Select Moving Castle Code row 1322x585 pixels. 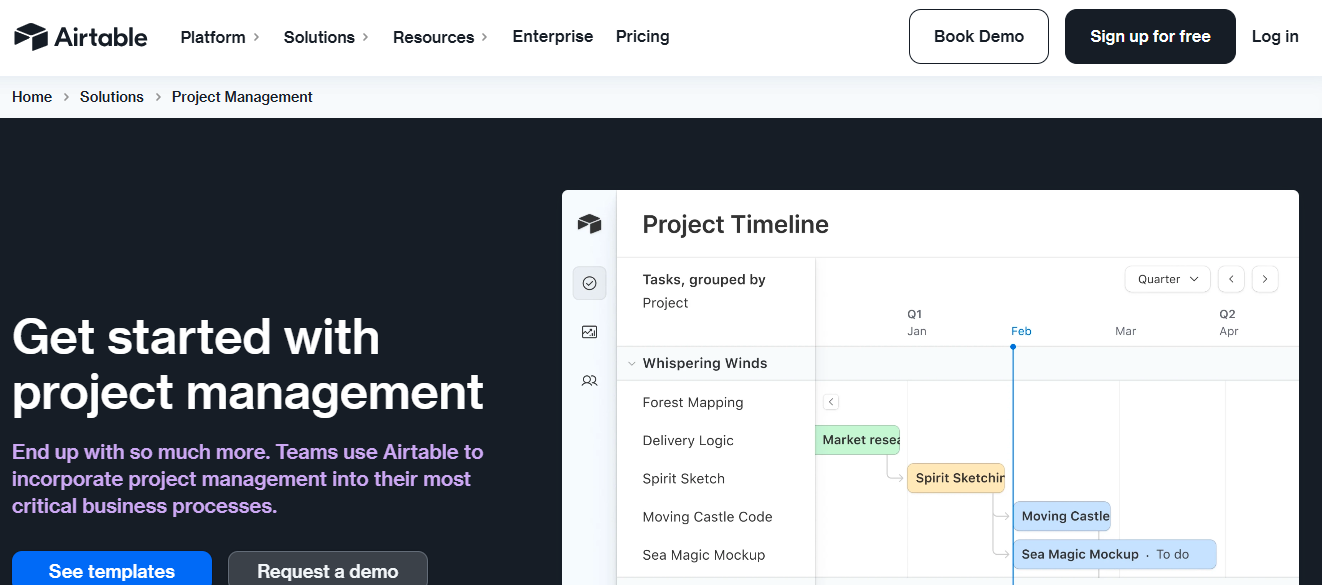[x=708, y=517]
